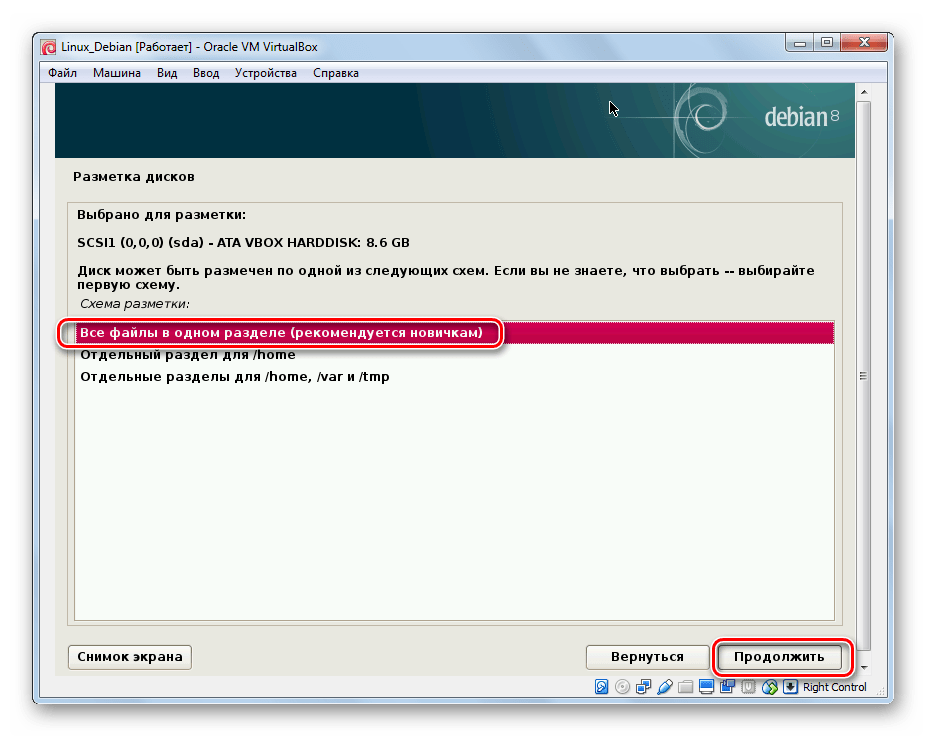Viewport: 927px width, 737px height.
Task: Click the keyboard capture arrow icon
Action: click(x=790, y=687)
